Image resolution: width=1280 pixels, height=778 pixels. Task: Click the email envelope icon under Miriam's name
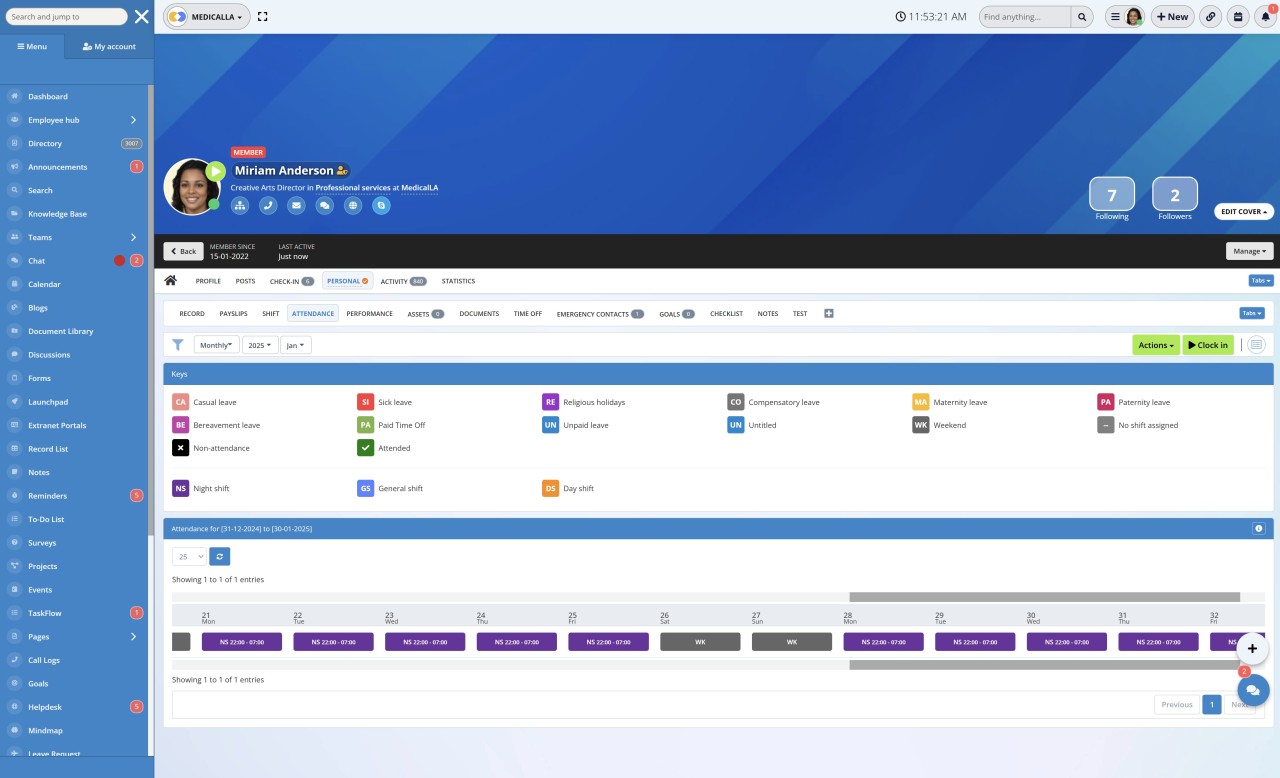[x=295, y=205]
